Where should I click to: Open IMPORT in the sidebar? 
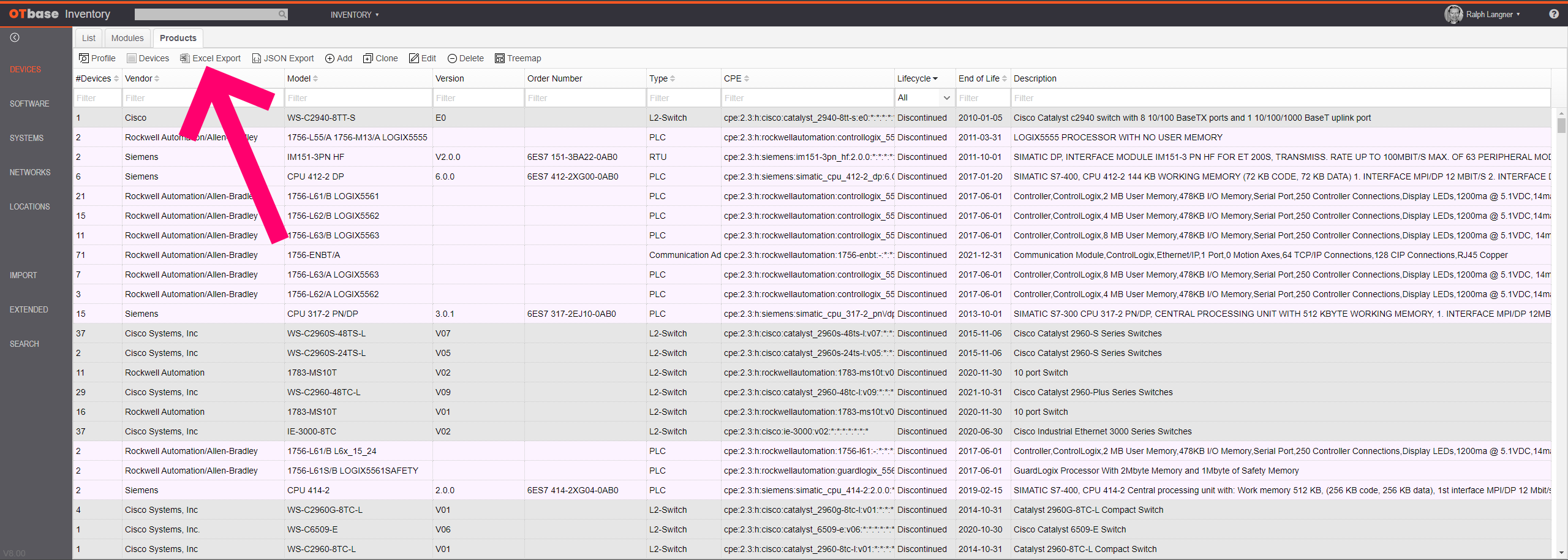click(x=23, y=275)
